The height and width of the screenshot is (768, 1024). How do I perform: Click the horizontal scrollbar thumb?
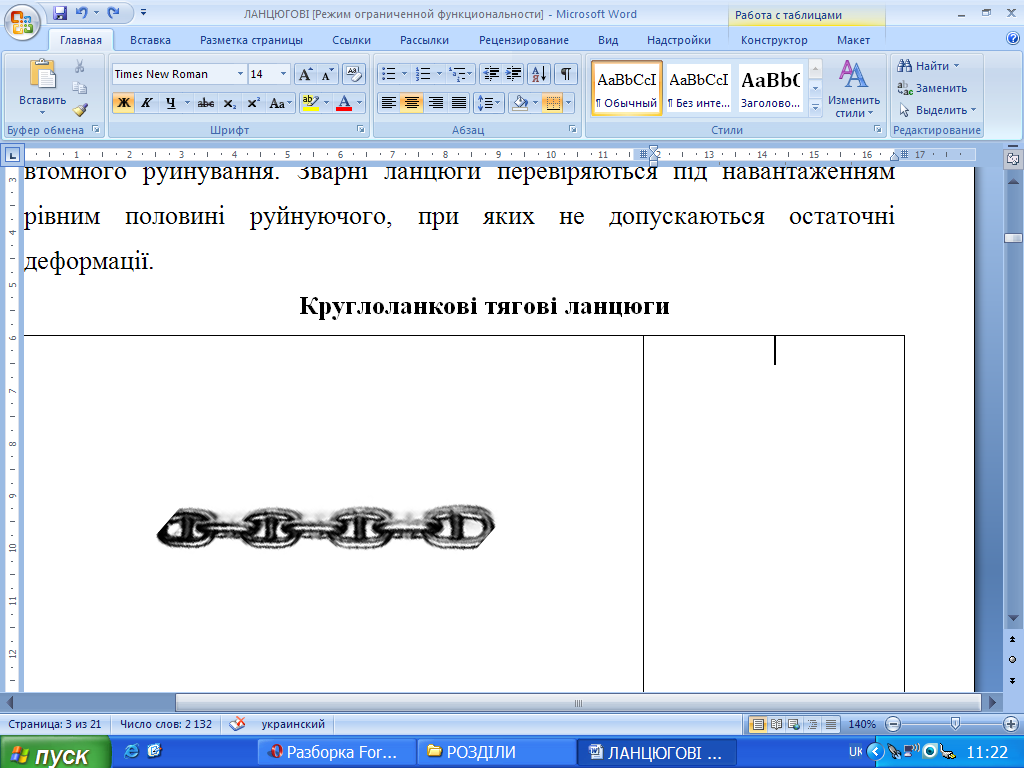(578, 703)
